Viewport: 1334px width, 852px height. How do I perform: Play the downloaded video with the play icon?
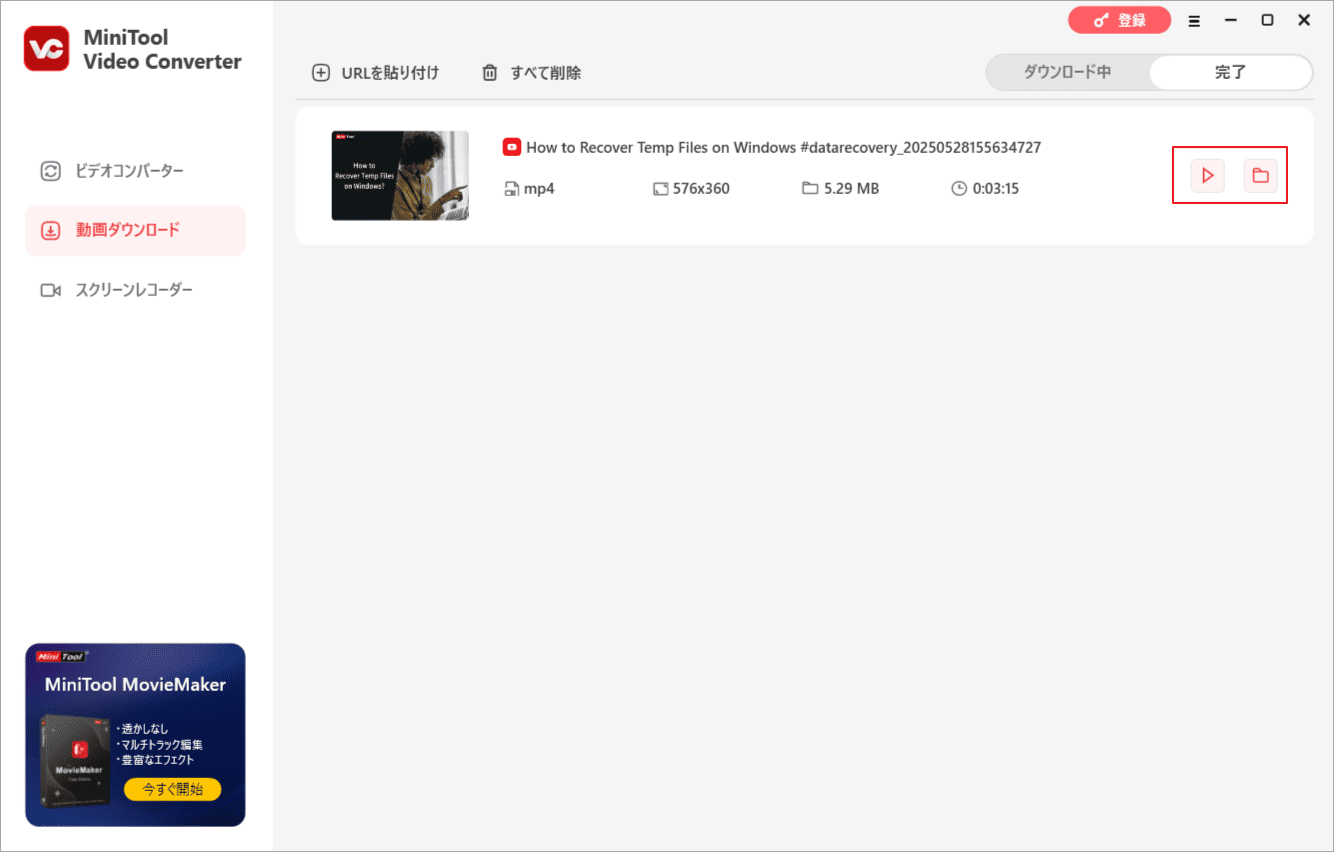point(1208,176)
